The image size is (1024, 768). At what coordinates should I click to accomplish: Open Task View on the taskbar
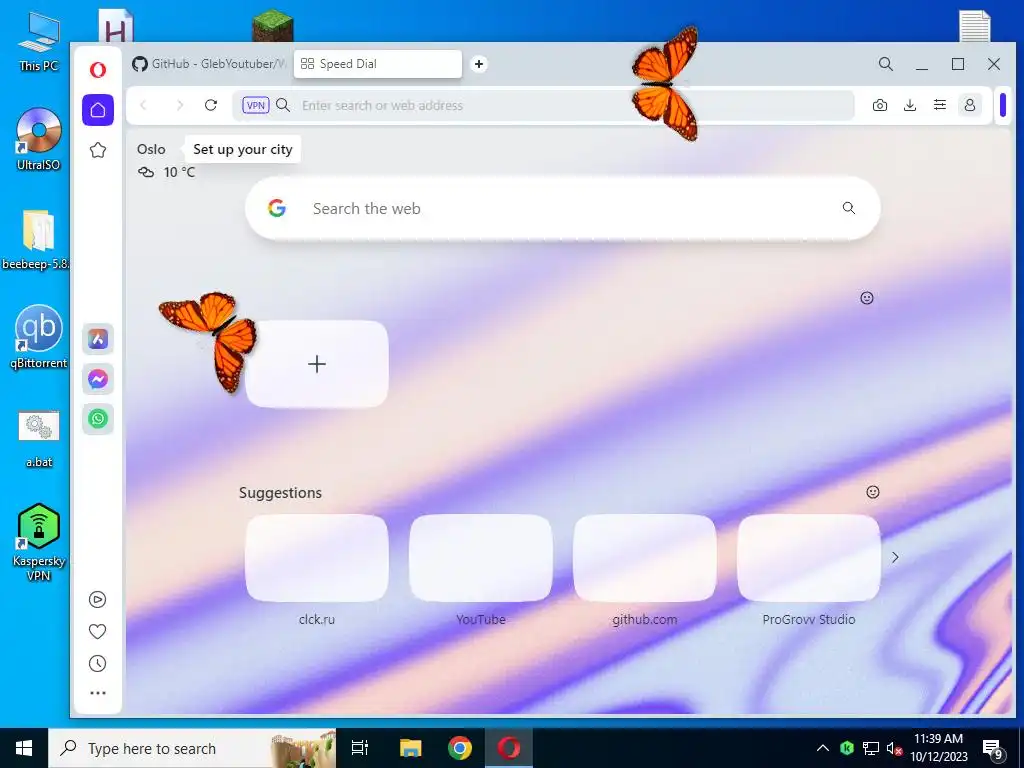[360, 748]
